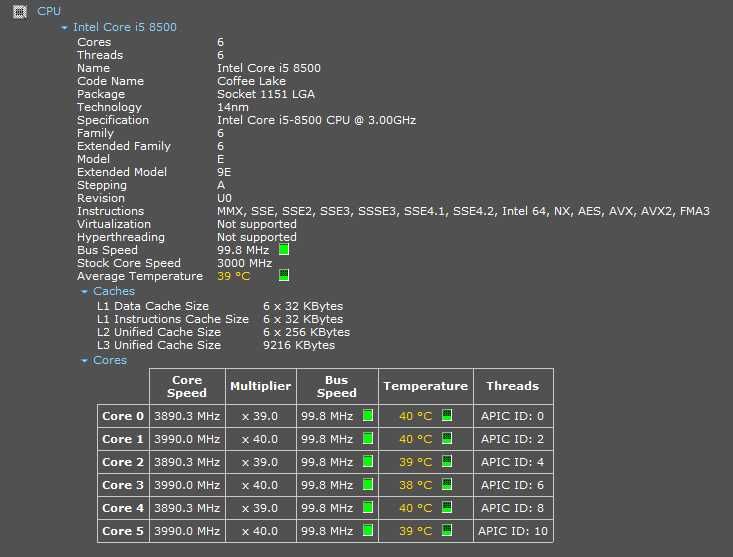Click the APIC ID: 10 cell
733x557 pixels.
click(x=513, y=531)
